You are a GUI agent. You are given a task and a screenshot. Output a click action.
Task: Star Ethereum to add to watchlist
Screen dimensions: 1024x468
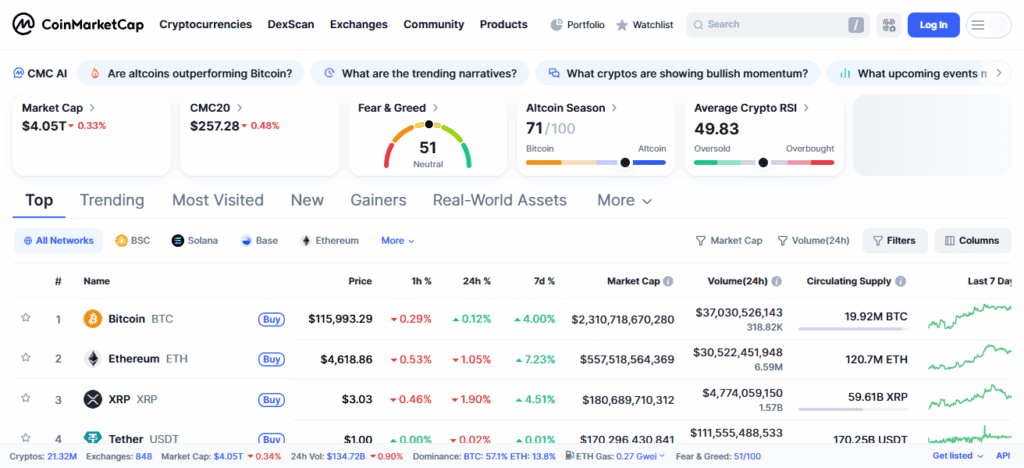click(x=25, y=358)
